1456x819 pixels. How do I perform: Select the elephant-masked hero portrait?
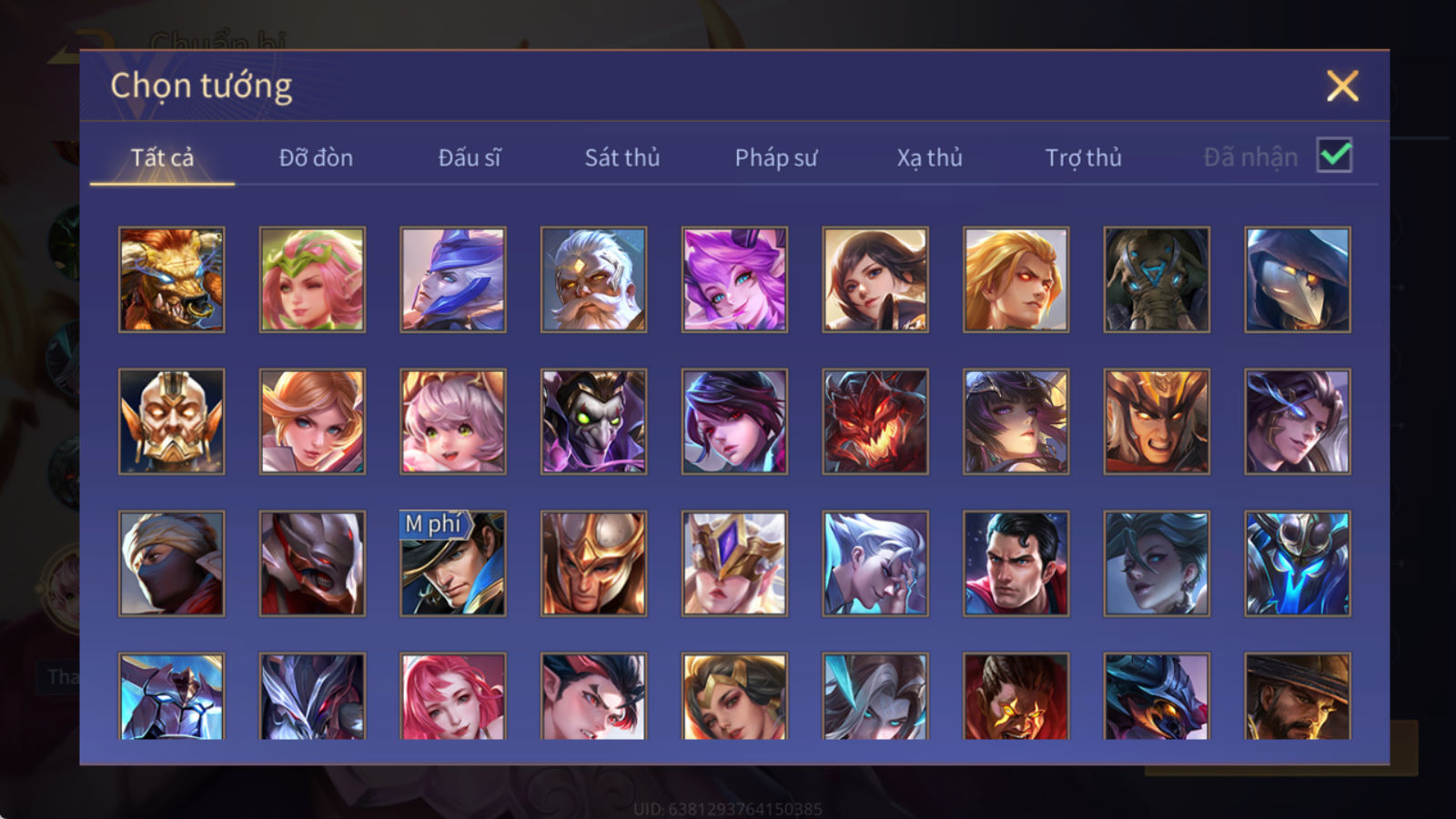(x=1157, y=279)
